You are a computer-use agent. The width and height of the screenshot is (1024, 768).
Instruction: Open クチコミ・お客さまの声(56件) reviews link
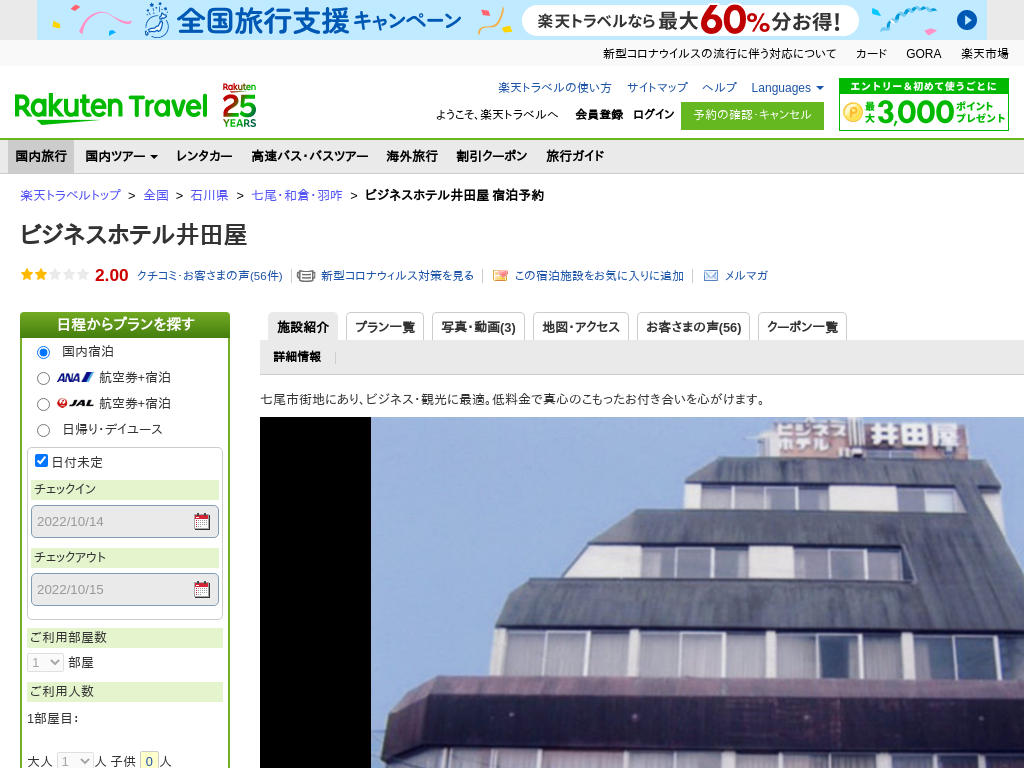[x=210, y=276]
